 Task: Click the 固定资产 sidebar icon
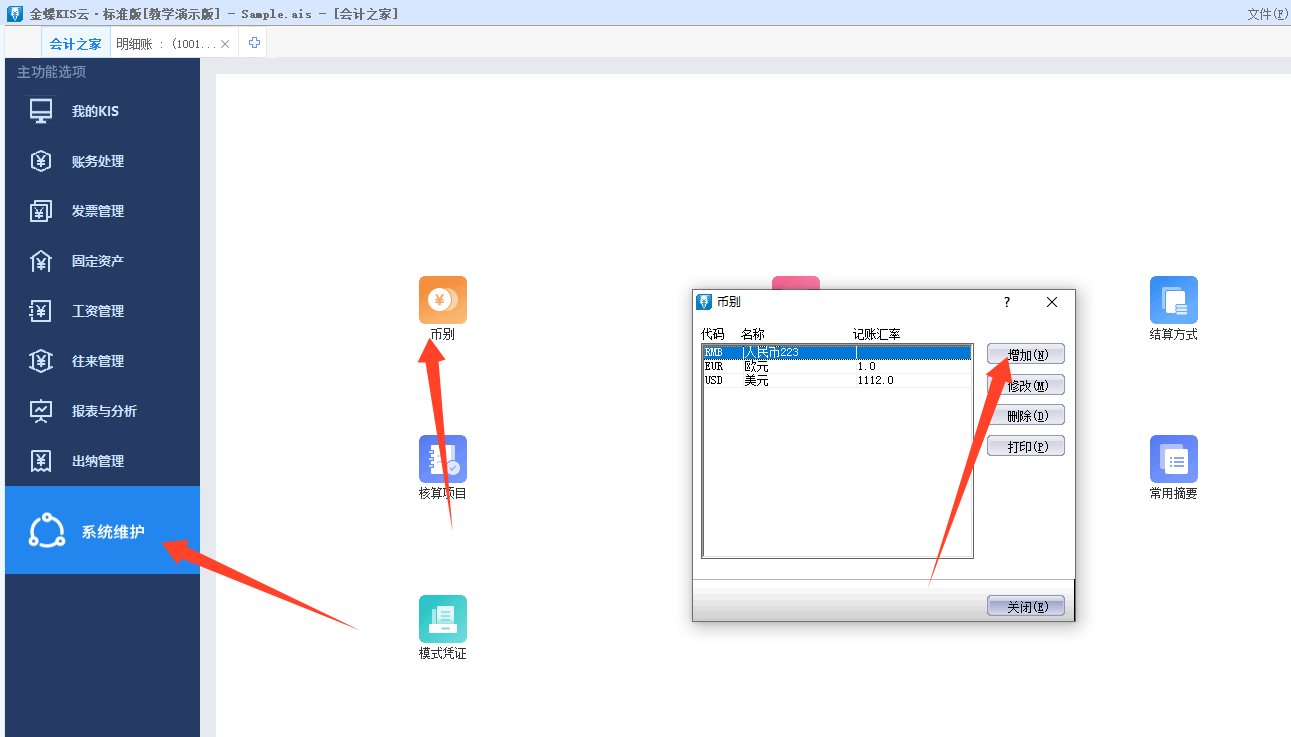coord(41,261)
